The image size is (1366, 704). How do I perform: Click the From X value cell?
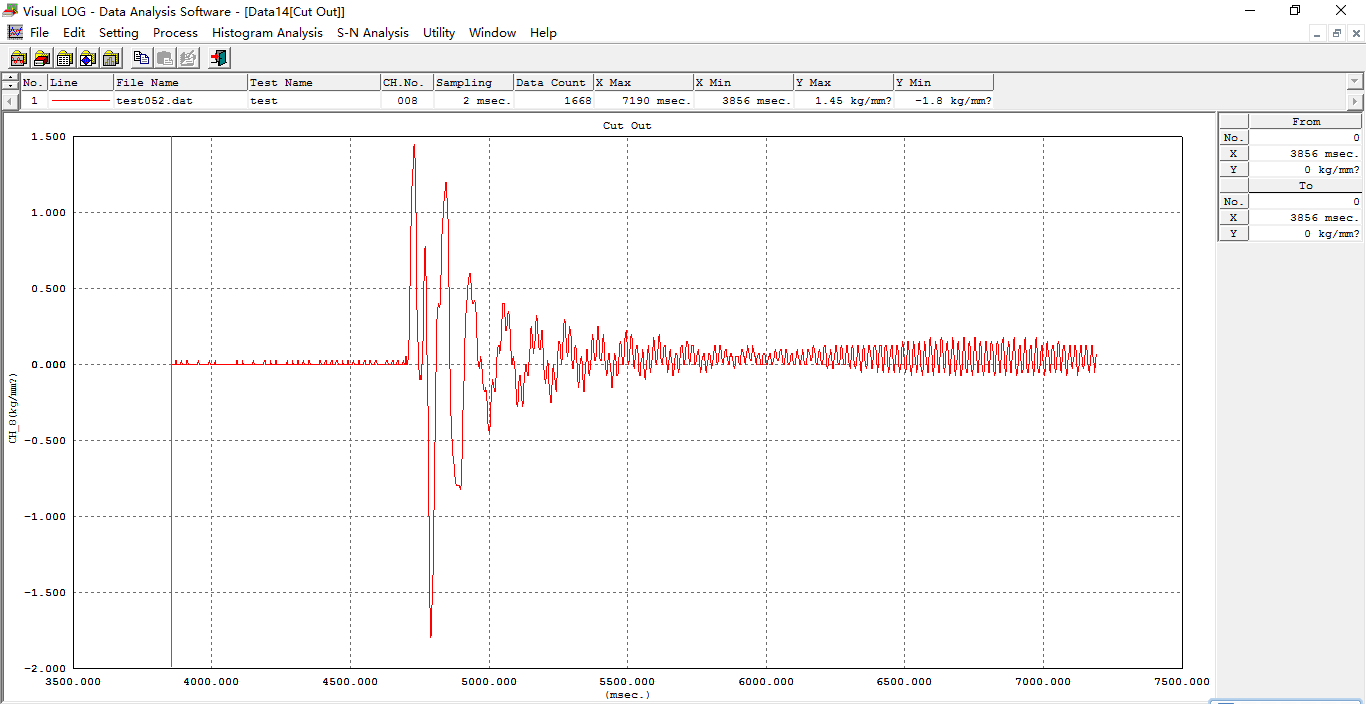coord(1304,154)
